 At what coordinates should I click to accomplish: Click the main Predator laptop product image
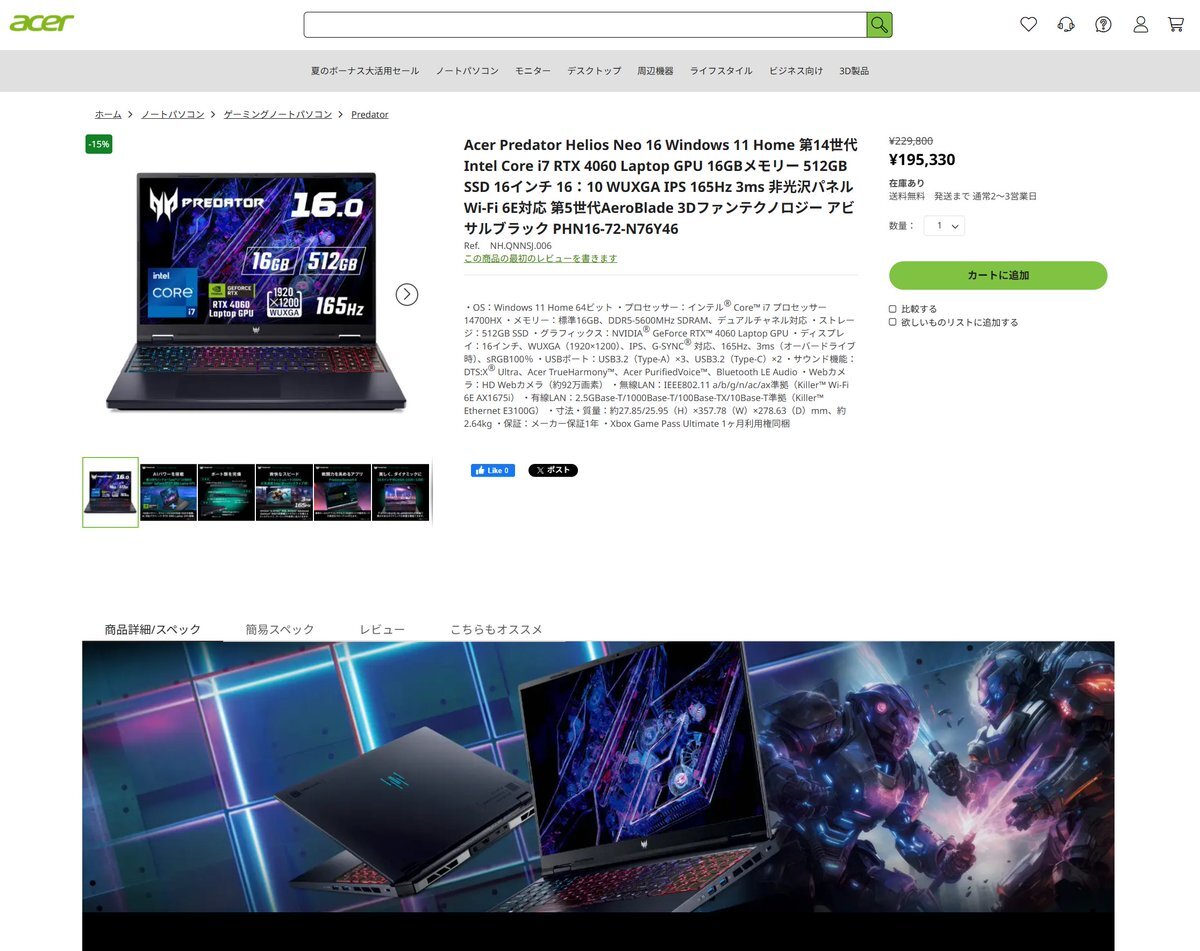point(256,292)
